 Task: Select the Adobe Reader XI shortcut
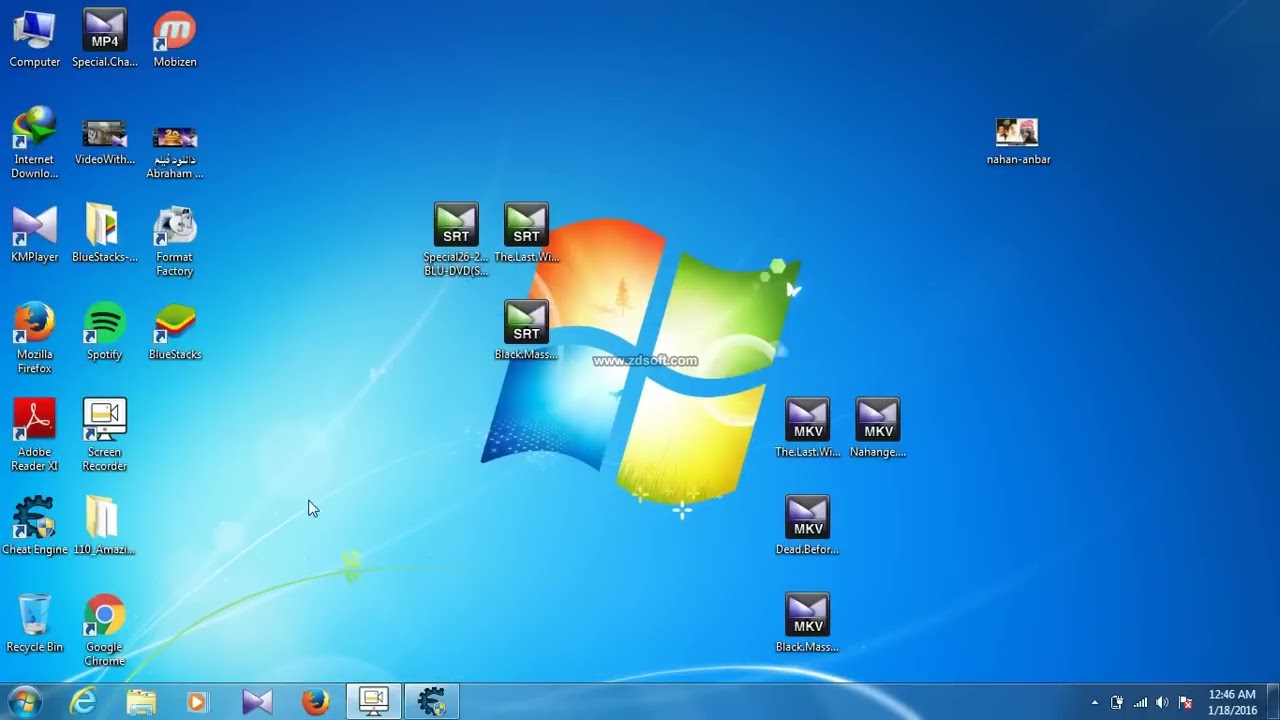(x=34, y=435)
